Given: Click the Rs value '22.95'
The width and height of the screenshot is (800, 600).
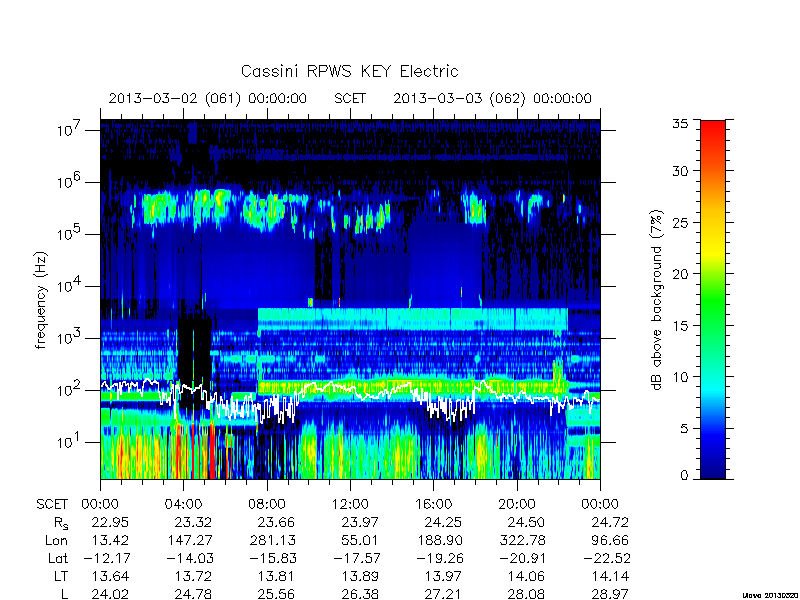Looking at the screenshot, I should (x=110, y=522).
